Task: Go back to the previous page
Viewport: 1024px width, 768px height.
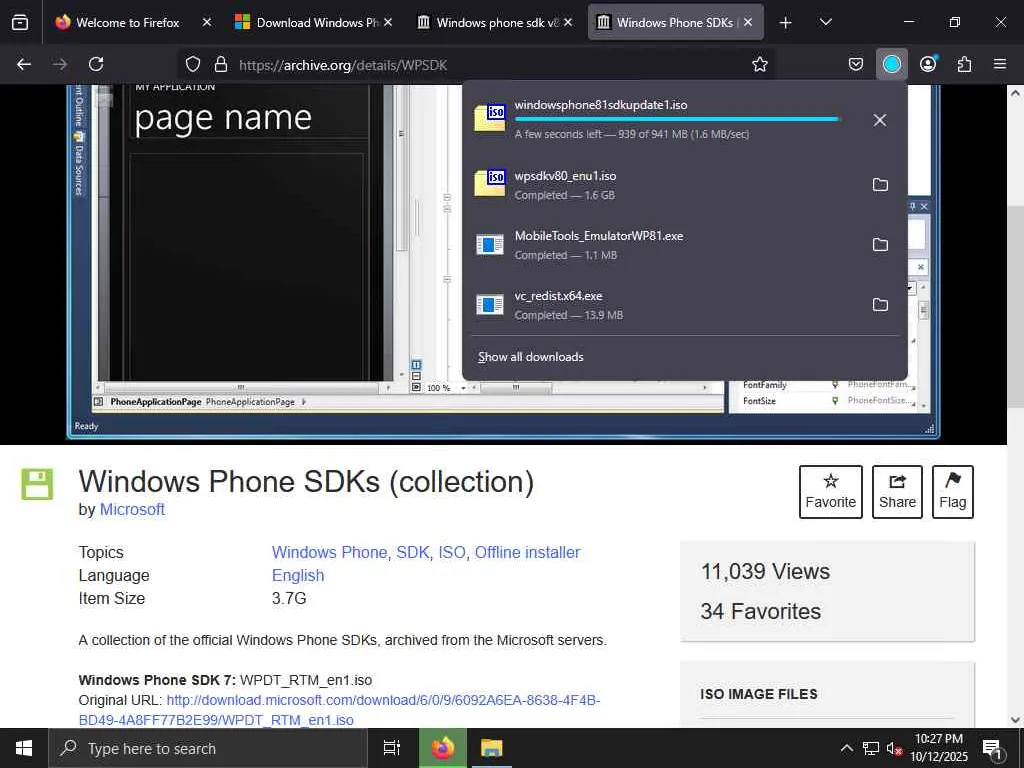Action: coord(24,64)
